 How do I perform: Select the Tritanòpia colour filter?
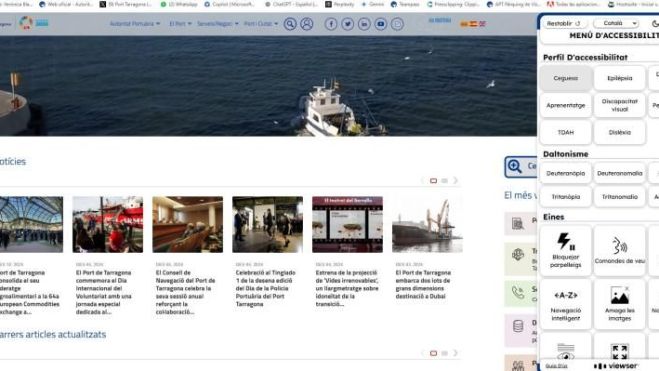566,197
